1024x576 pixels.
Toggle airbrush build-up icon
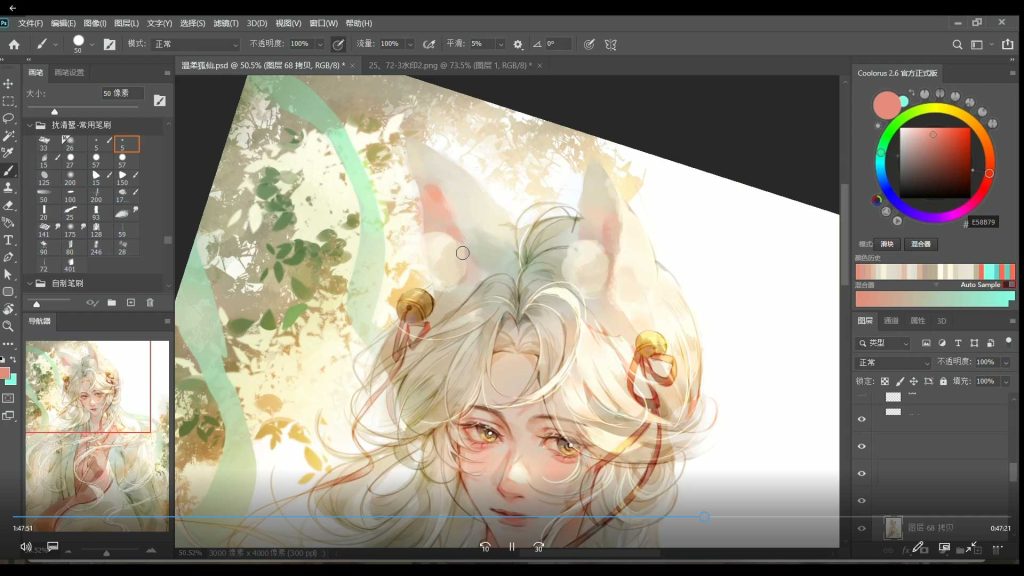click(429, 44)
